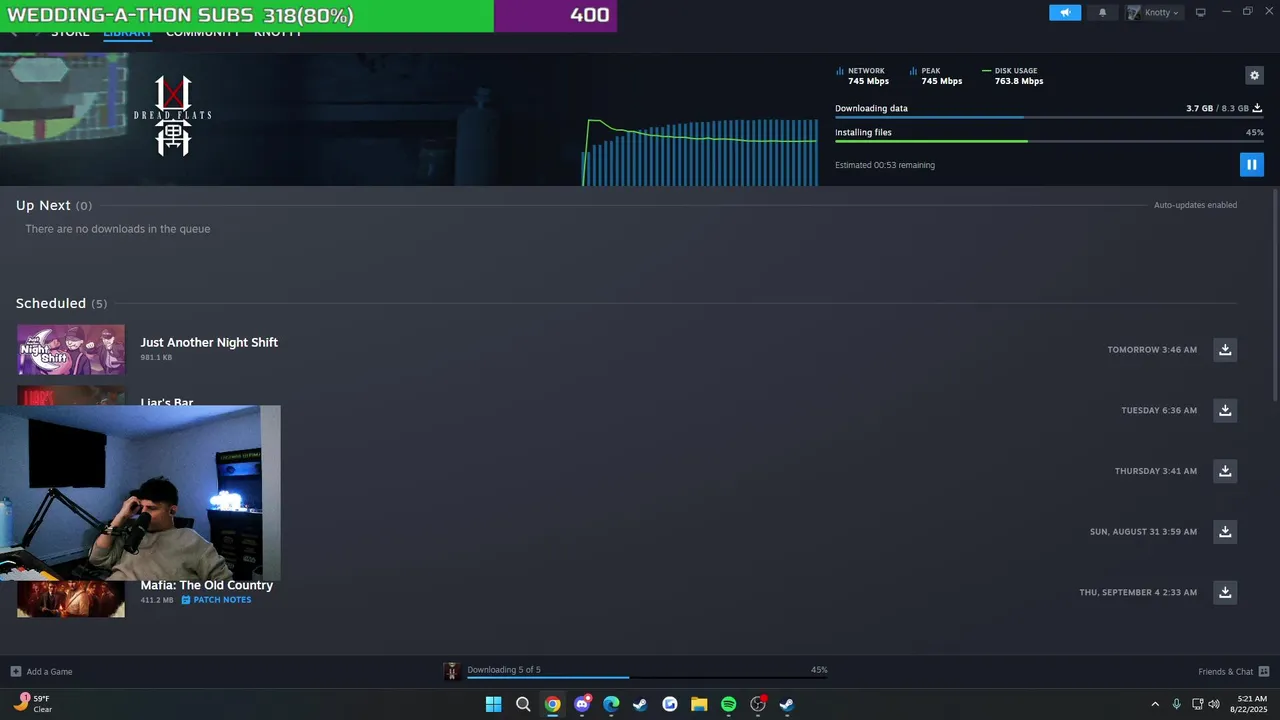Image resolution: width=1280 pixels, height=720 pixels.
Task: Click the Add a Game plus icon
Action: tap(15, 671)
